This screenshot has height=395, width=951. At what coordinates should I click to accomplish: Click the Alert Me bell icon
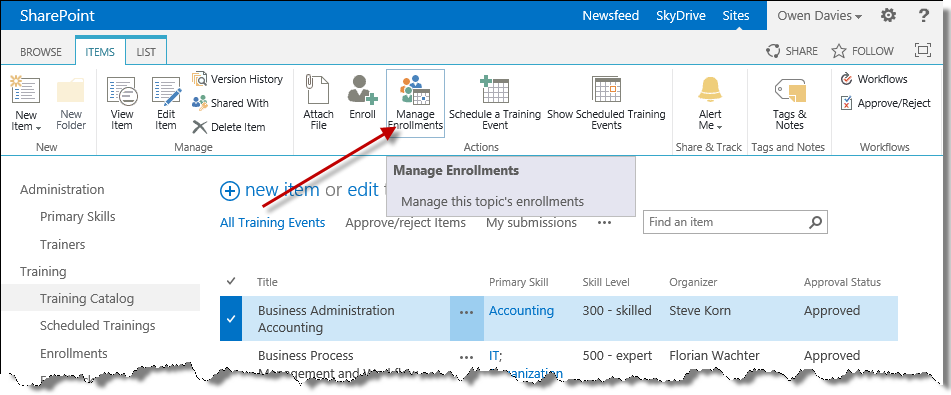[710, 90]
